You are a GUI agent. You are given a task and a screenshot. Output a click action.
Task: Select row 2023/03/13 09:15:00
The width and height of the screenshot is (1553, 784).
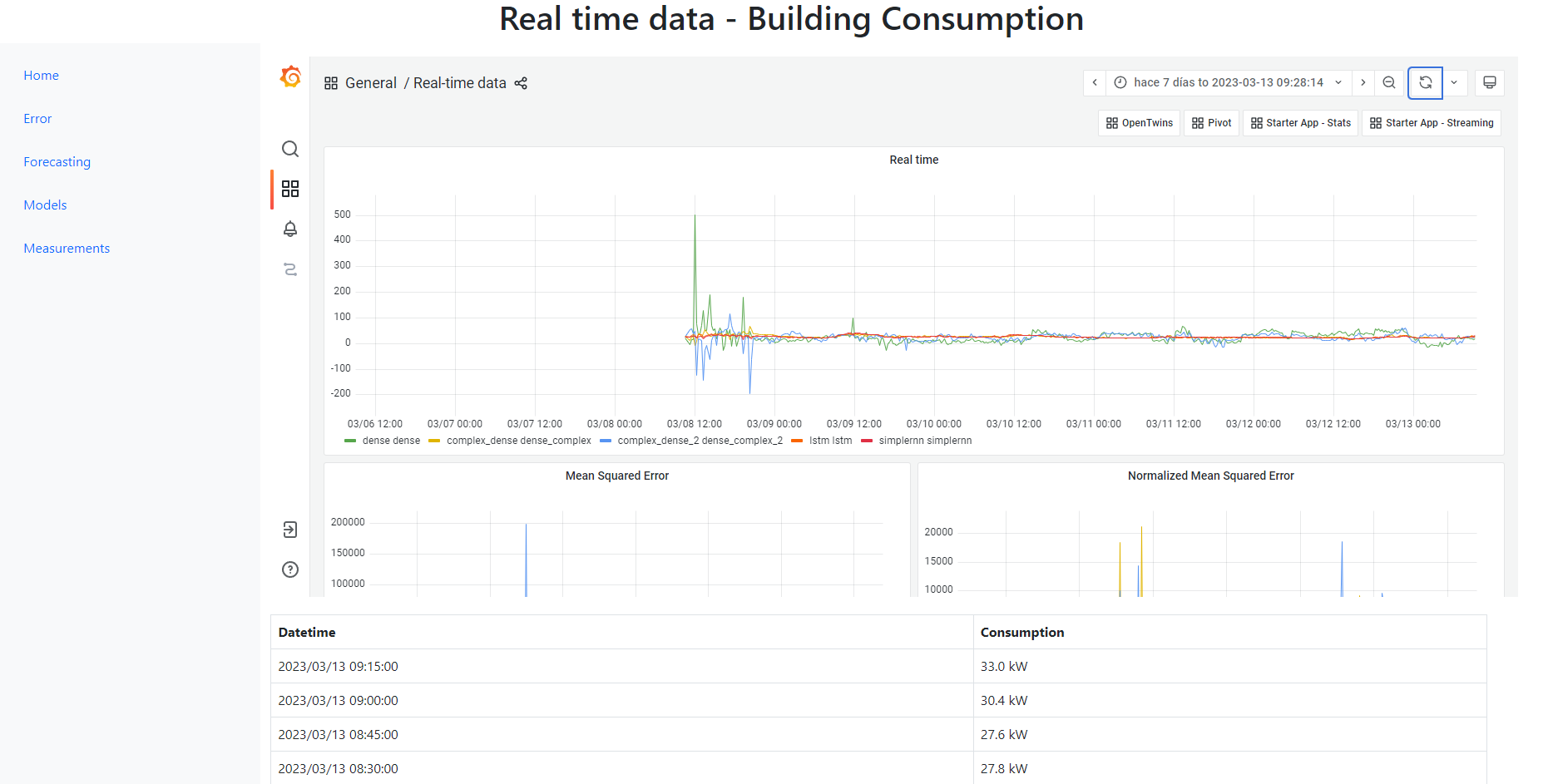(878, 667)
